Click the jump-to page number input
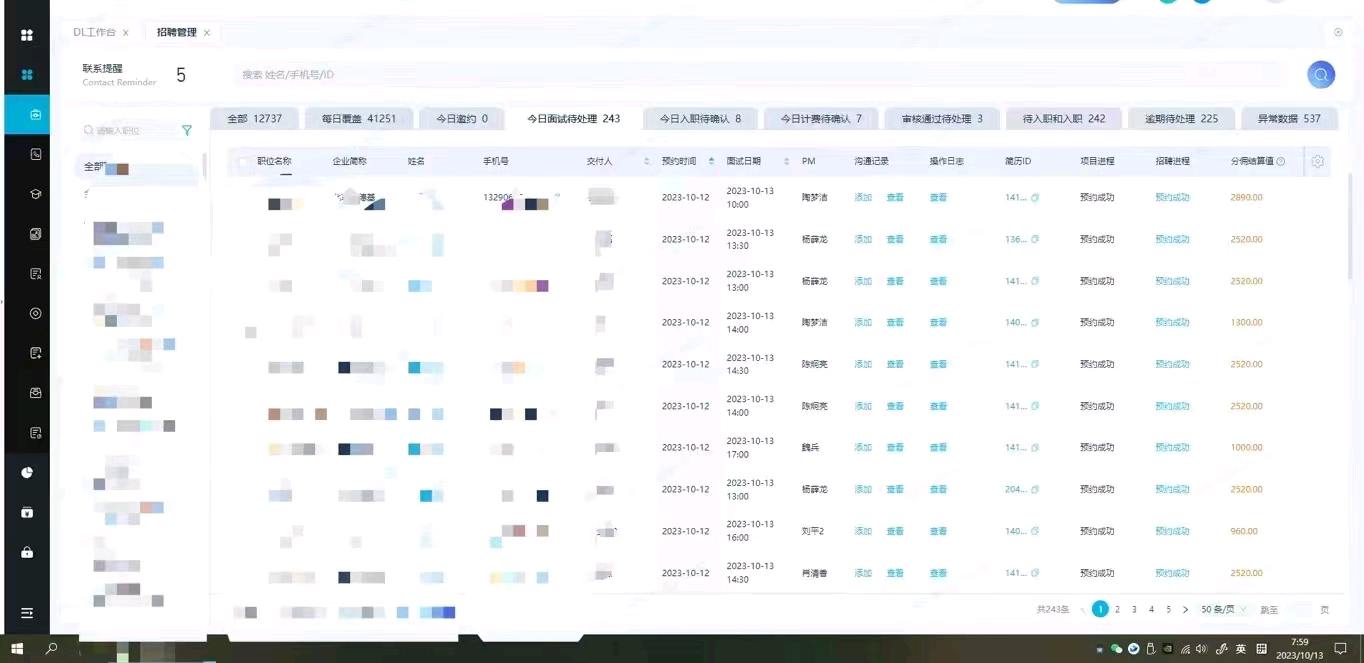Image resolution: width=1364 pixels, height=663 pixels. click(x=1298, y=609)
